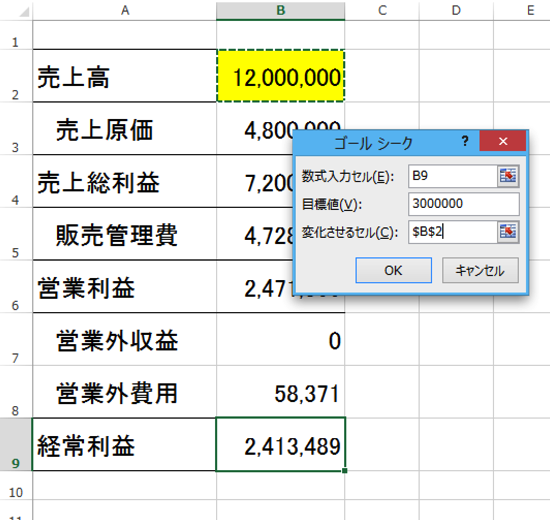This screenshot has height=520, width=550.
Task: Click the select-all corner triangle
Action: tap(24, 12)
